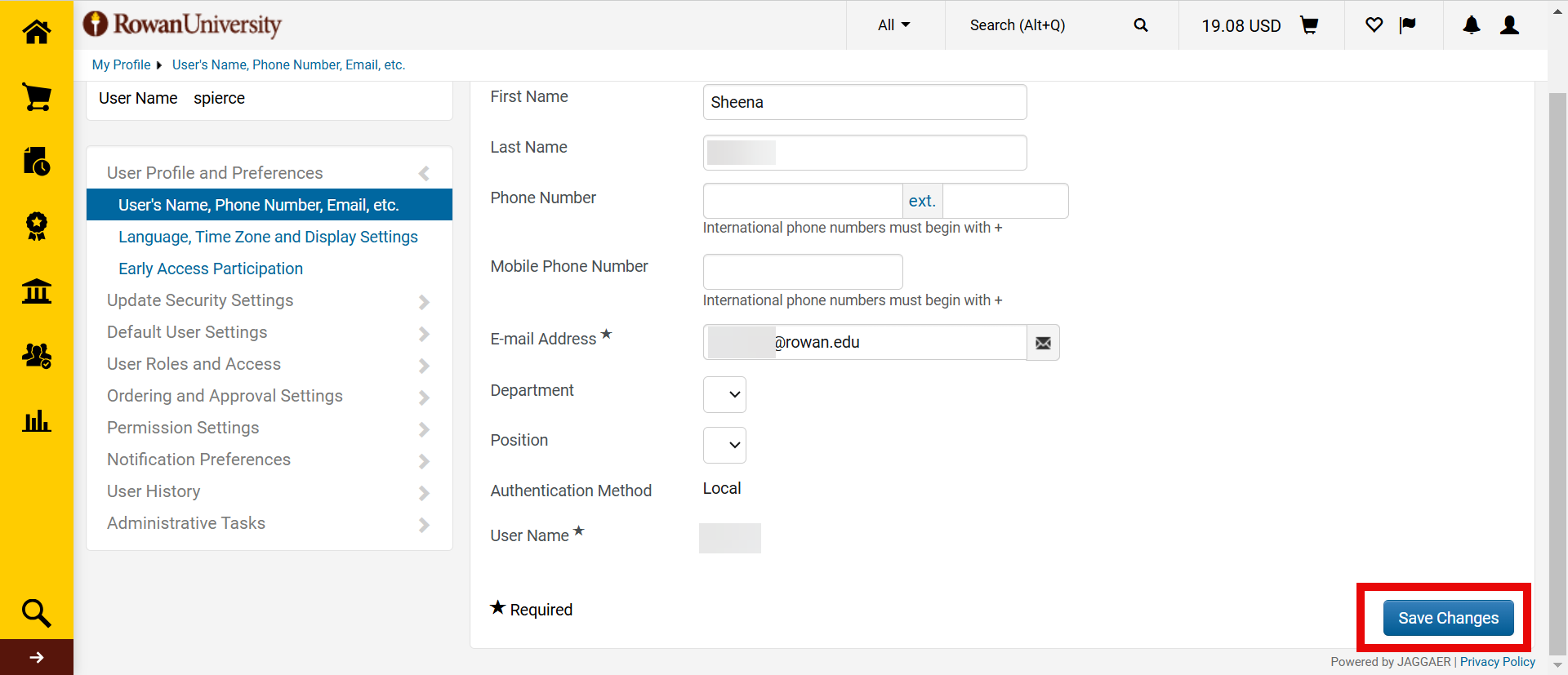The width and height of the screenshot is (1568, 675).
Task: Open the Department dropdown
Action: (x=724, y=395)
